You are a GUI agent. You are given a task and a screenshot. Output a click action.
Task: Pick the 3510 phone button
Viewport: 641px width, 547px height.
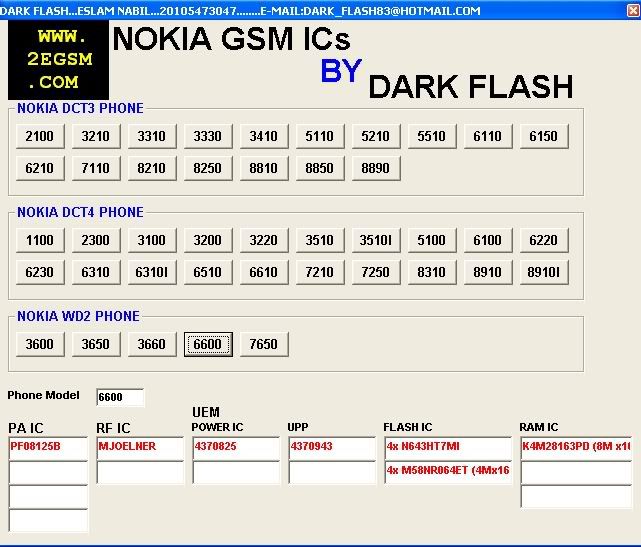tap(320, 240)
